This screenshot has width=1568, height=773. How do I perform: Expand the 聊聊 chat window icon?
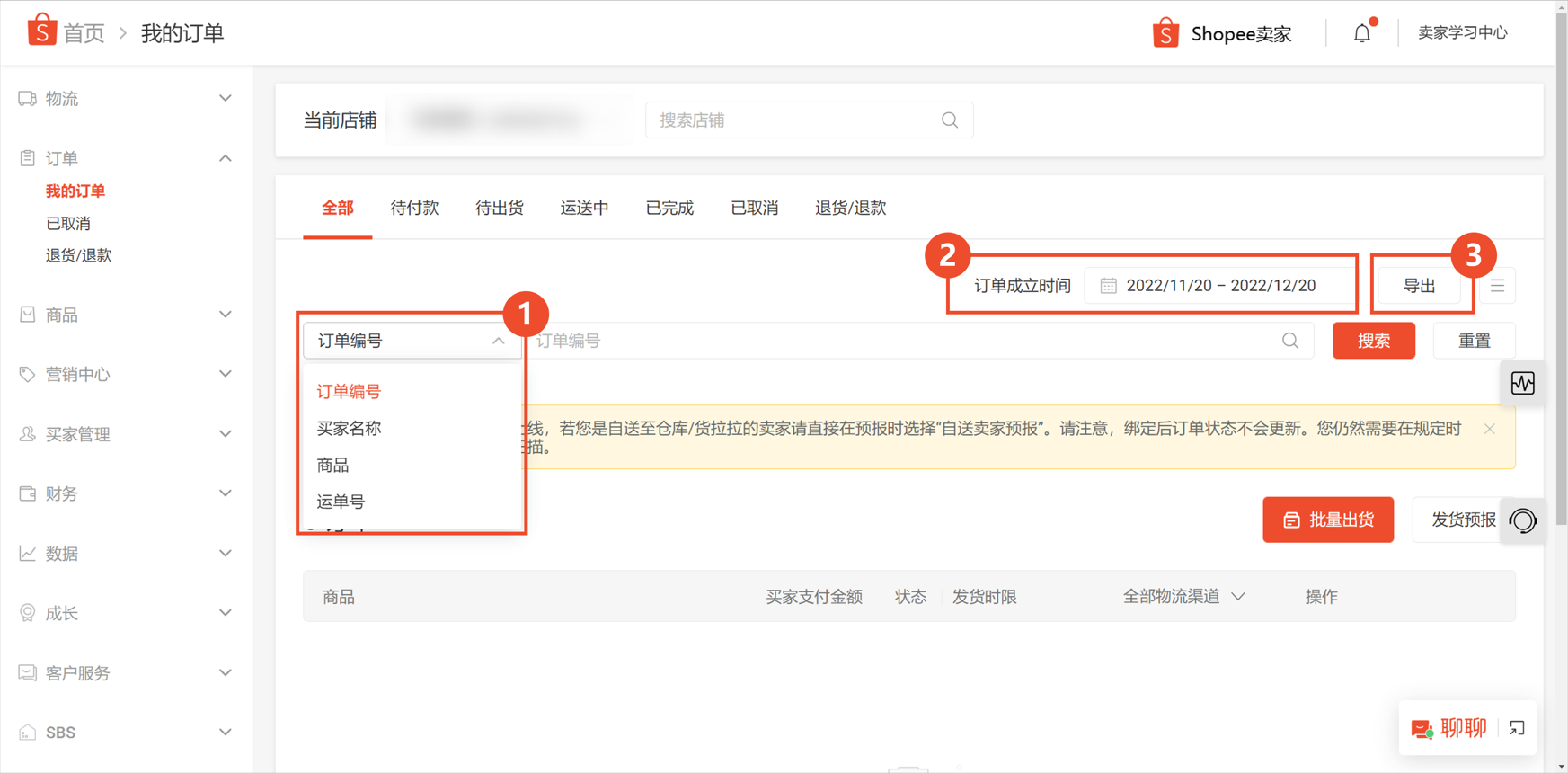(1518, 728)
